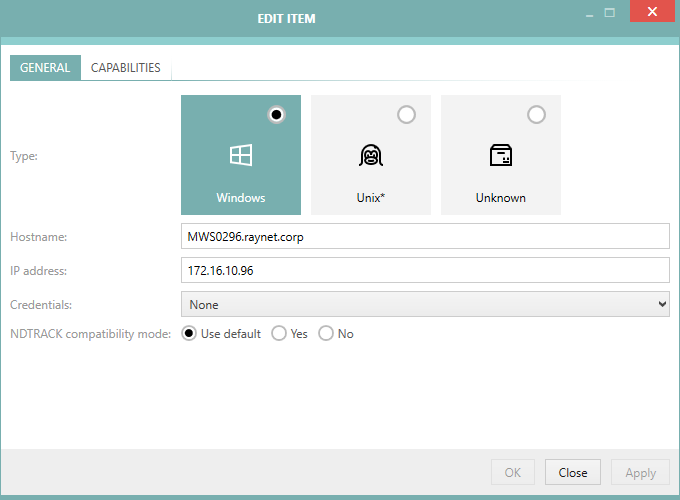Set NDTRACK compatibility to Use default
The image size is (680, 500).
coord(189,334)
